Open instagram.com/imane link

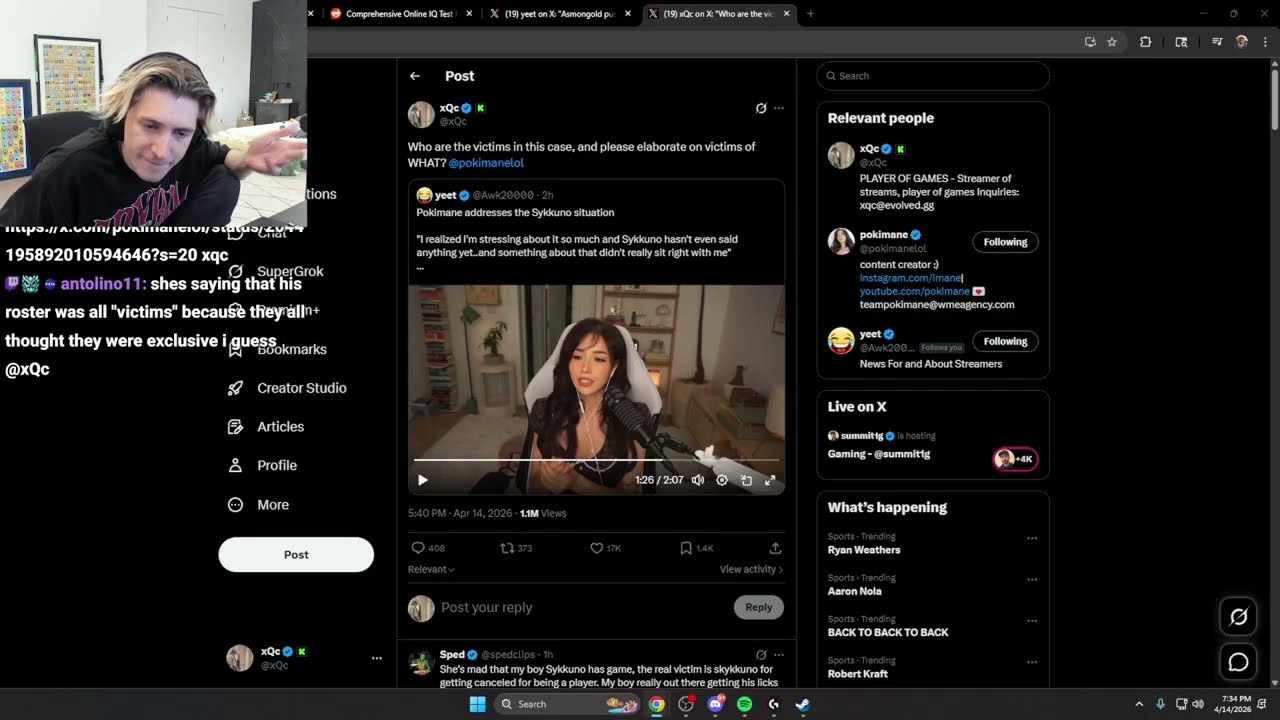pos(910,278)
